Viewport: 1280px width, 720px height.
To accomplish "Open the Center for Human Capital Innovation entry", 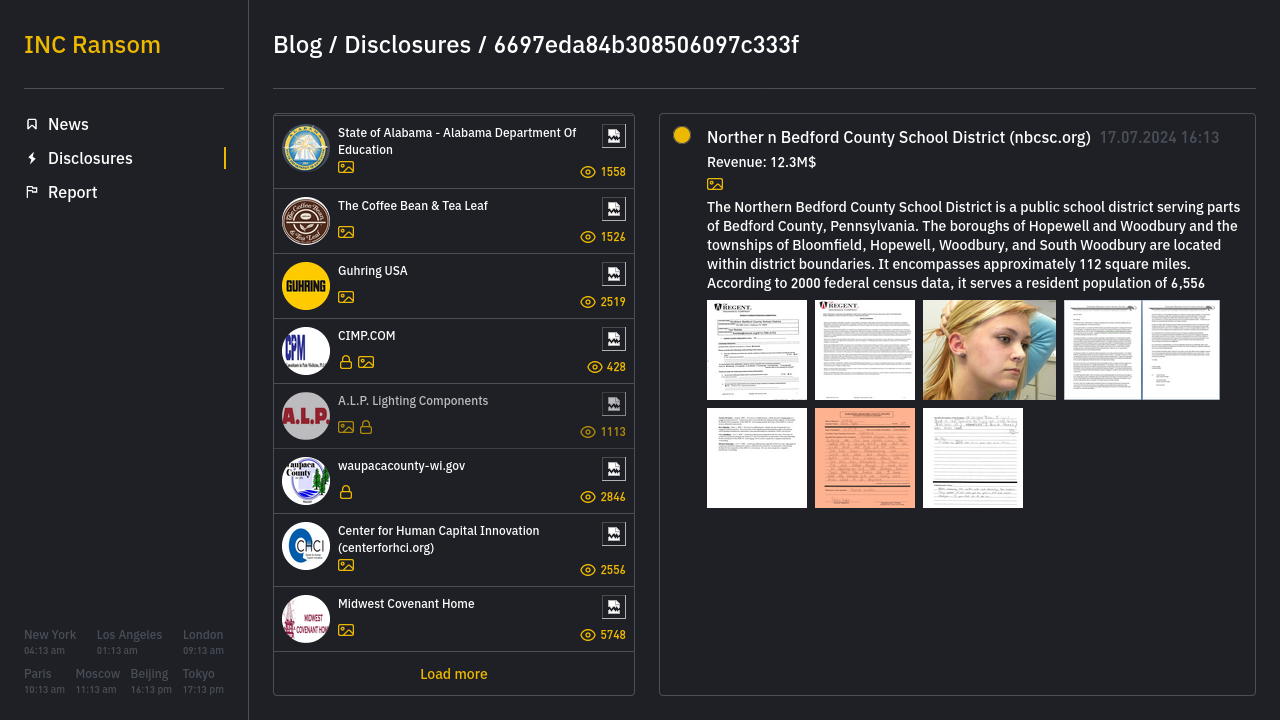I will click(438, 539).
